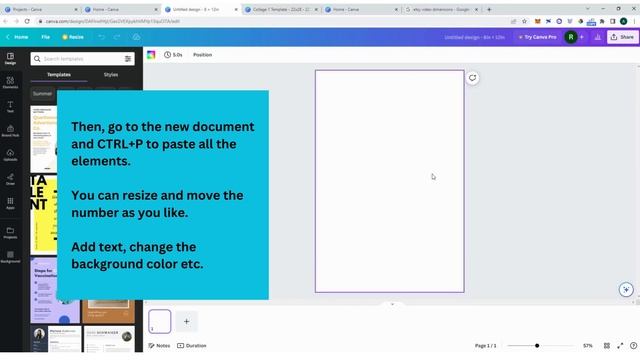The image size is (640, 360).
Task: Open grid view of pages
Action: click(607, 346)
